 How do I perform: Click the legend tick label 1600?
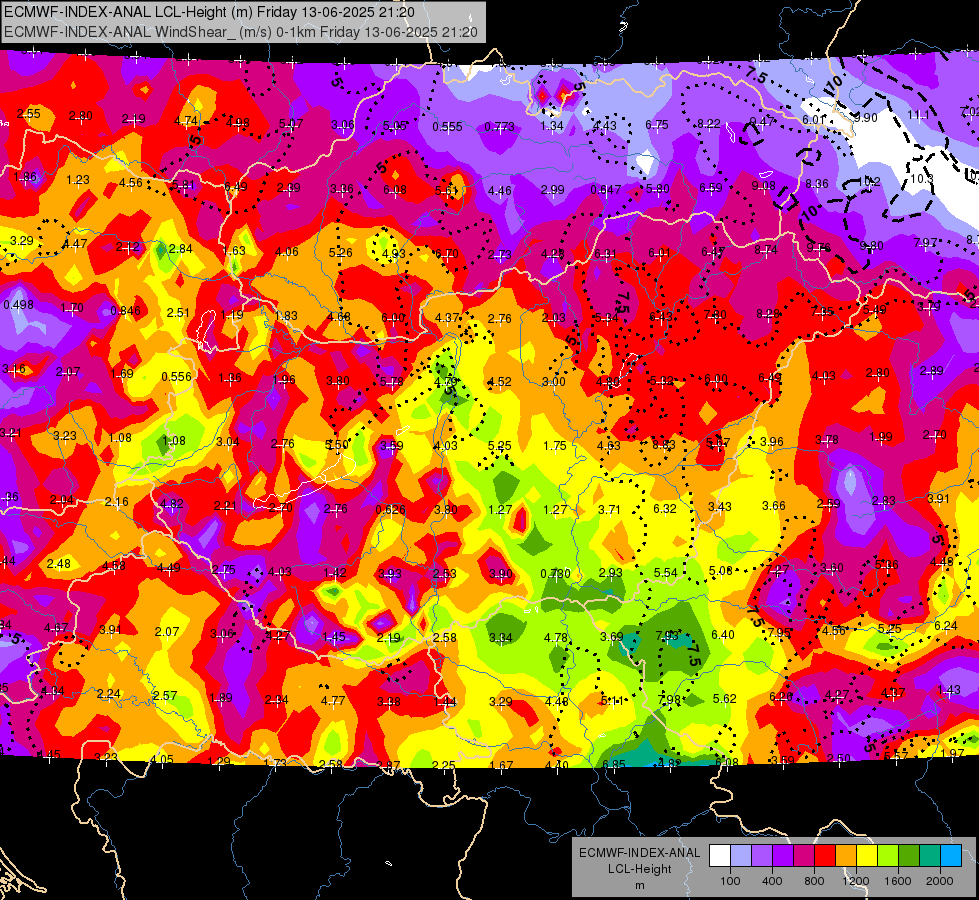(x=898, y=881)
